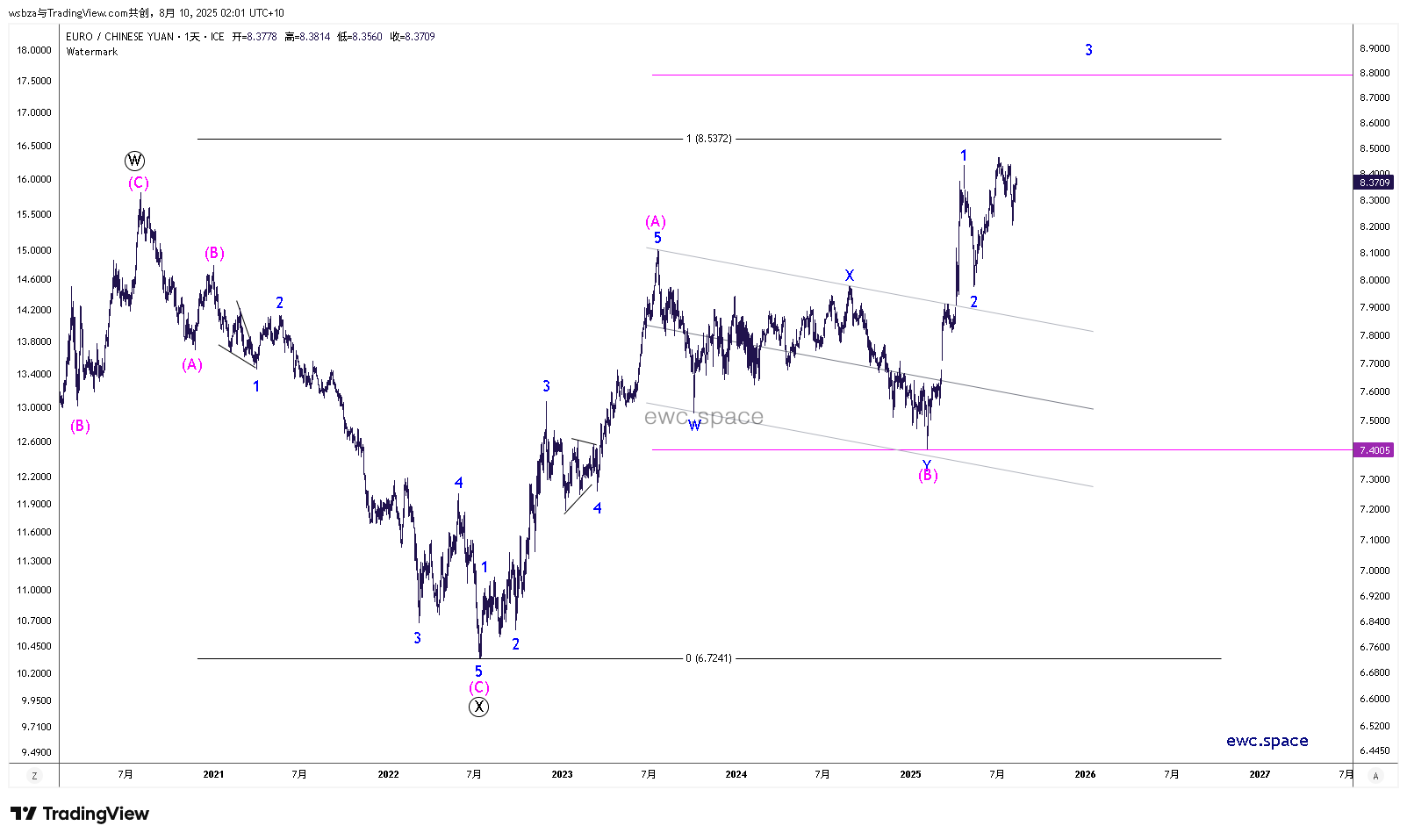Viewport: 1407px width, 840px height.
Task: Click the blue X wave label in the channel
Action: coord(849,276)
